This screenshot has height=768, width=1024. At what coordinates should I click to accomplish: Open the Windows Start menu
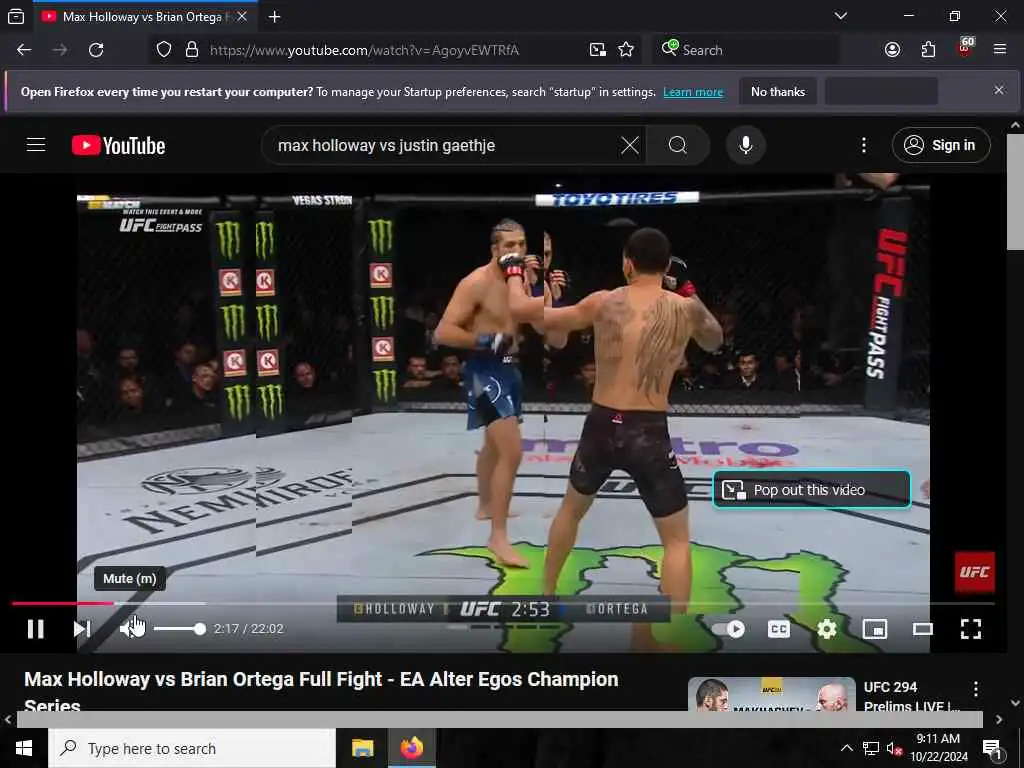(24, 748)
